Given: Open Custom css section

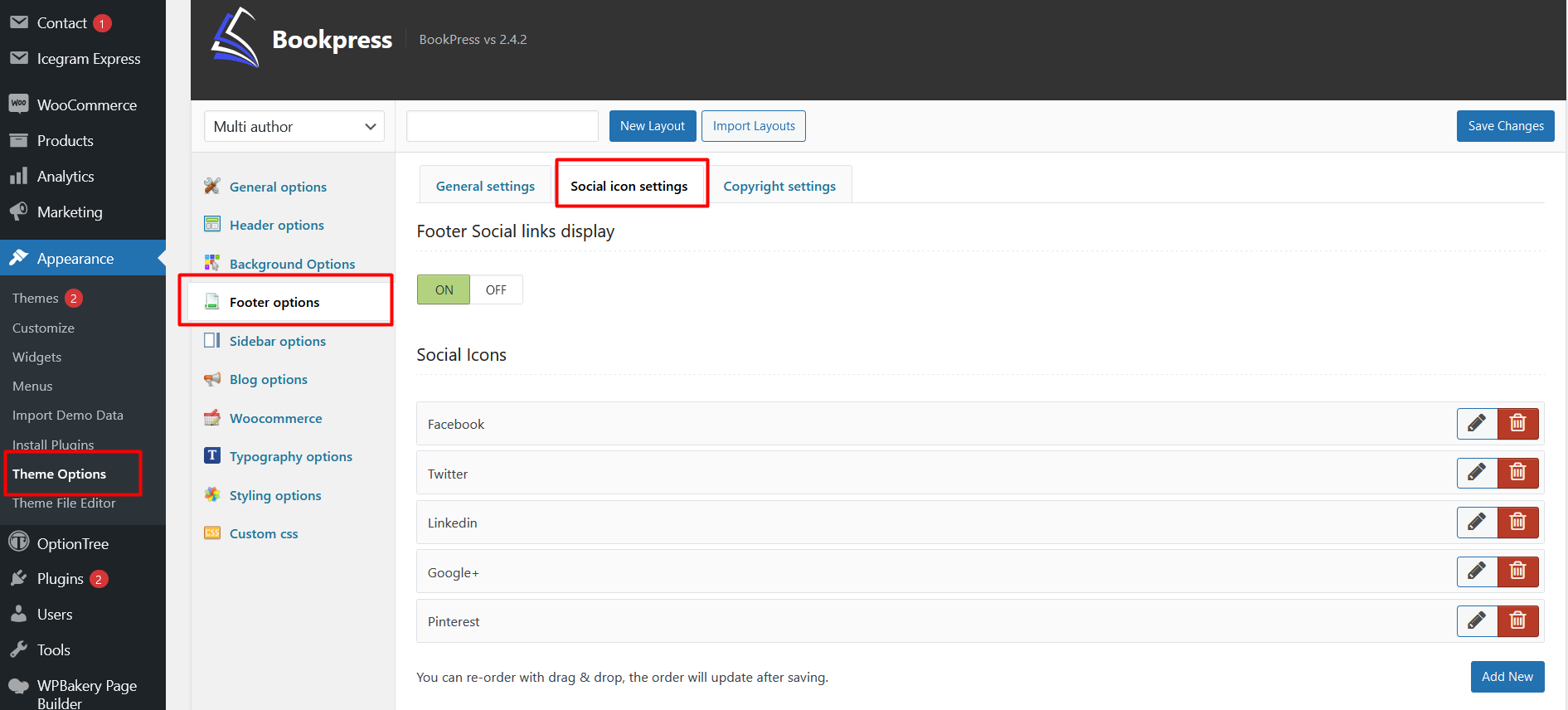Looking at the screenshot, I should pos(264,533).
